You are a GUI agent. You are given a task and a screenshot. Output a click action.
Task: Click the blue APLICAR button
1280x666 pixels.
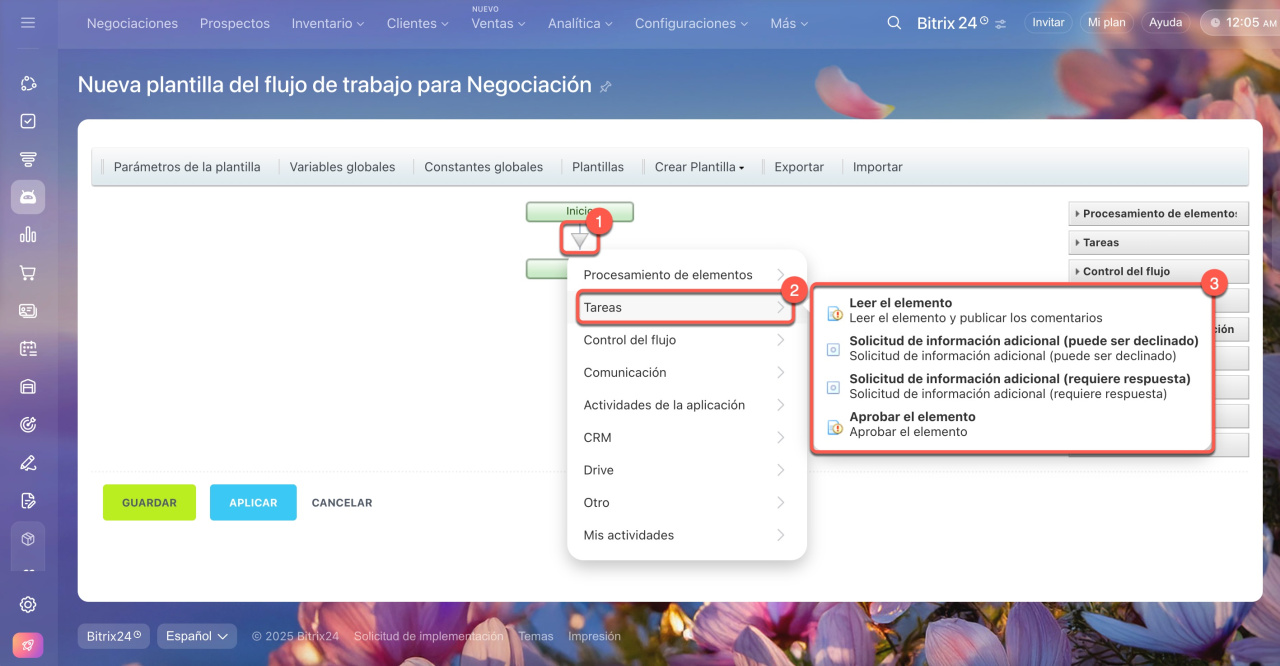point(253,503)
